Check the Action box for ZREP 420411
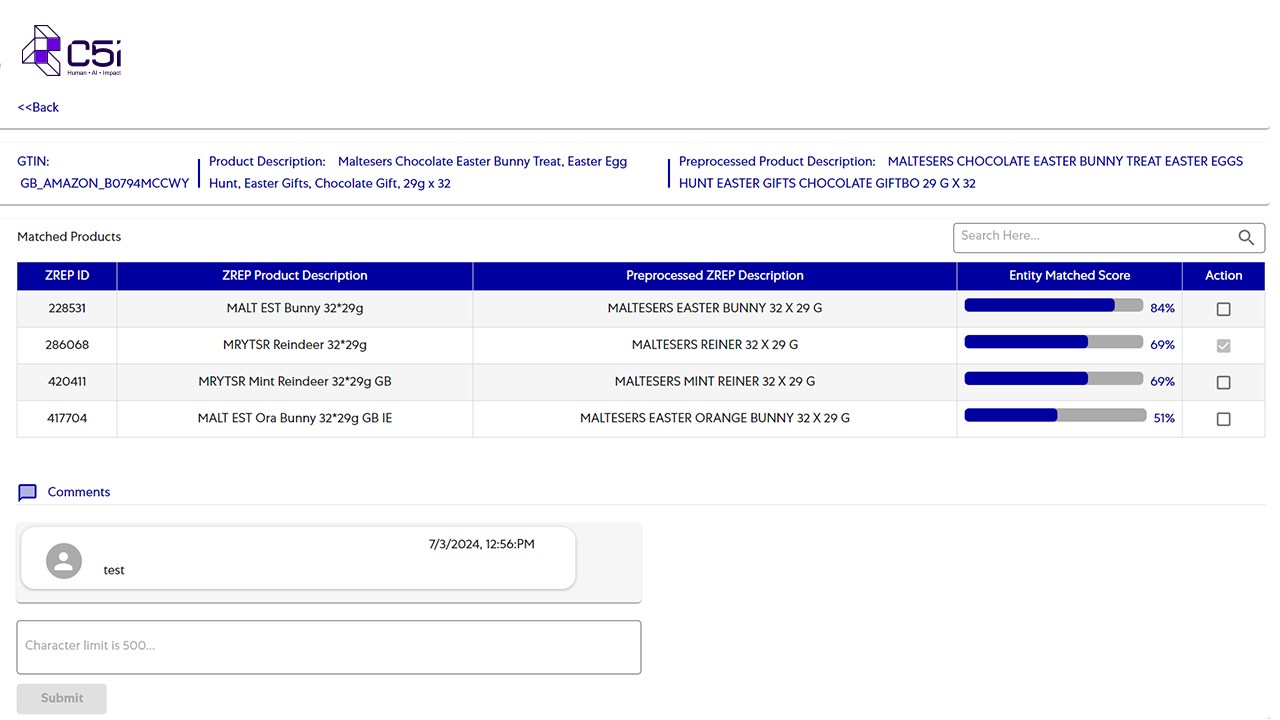The height and width of the screenshot is (720, 1280). click(x=1223, y=382)
